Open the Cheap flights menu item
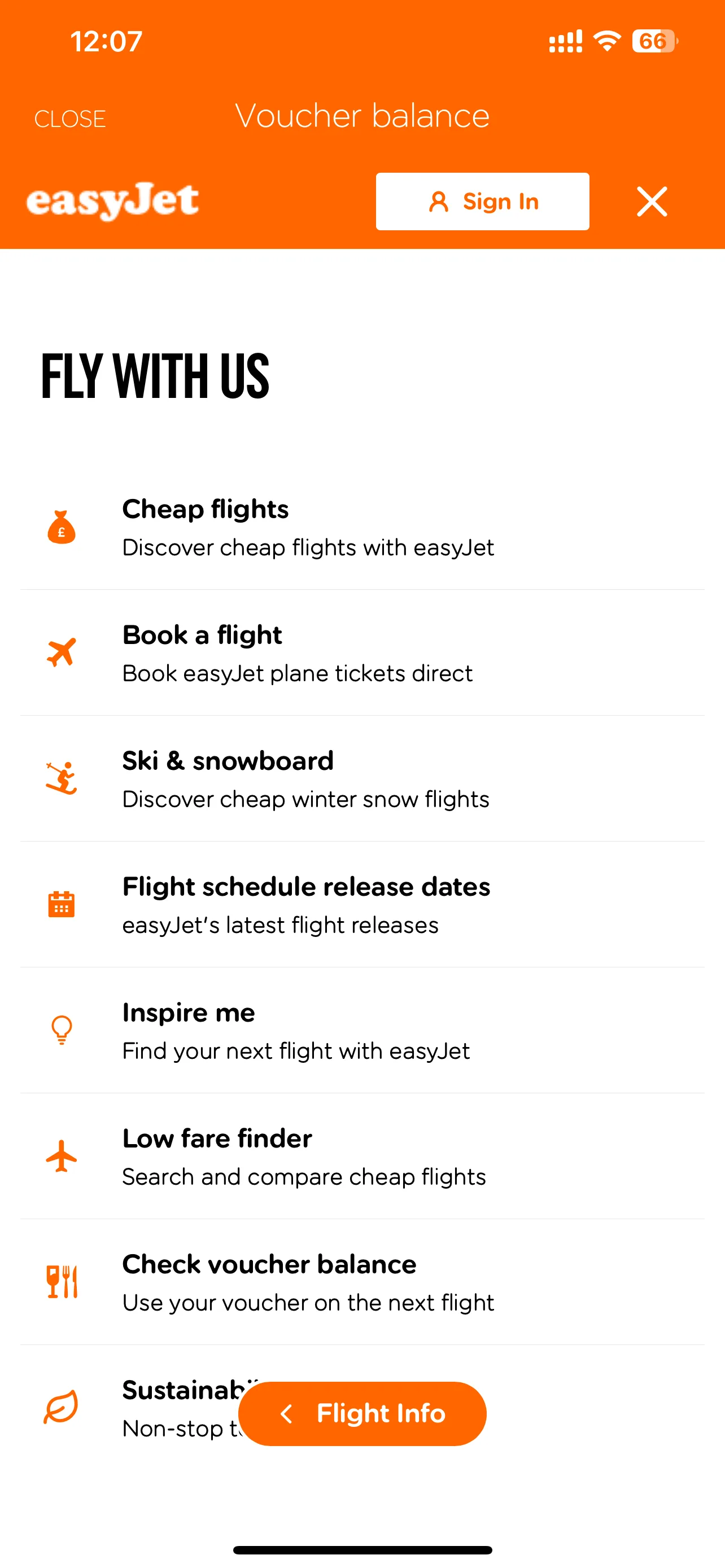725x1568 pixels. 307,527
